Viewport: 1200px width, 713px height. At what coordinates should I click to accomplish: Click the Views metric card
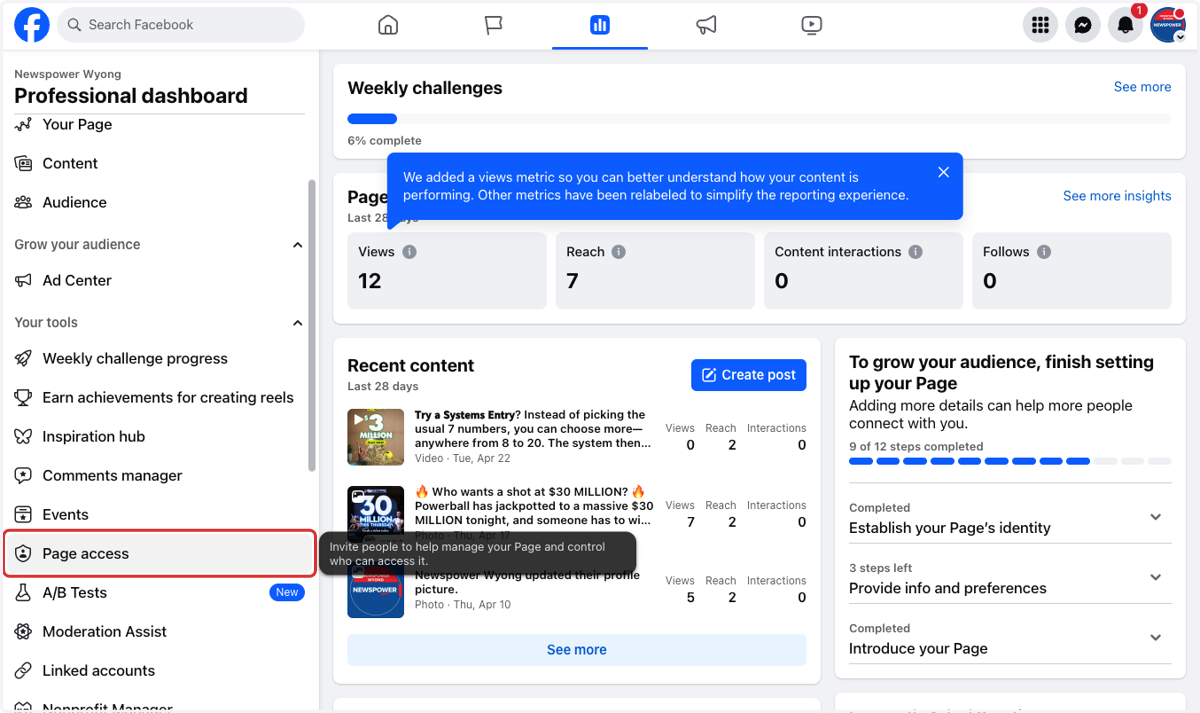tap(447, 271)
